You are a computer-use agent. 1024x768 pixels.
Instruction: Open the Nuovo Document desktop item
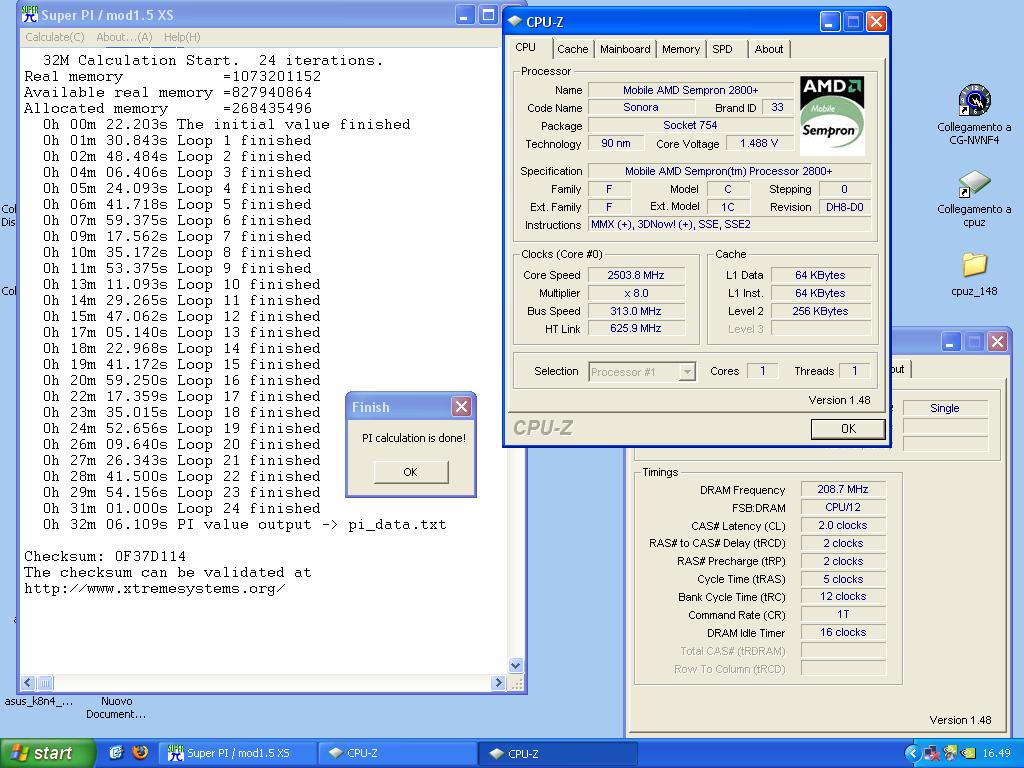point(116,708)
